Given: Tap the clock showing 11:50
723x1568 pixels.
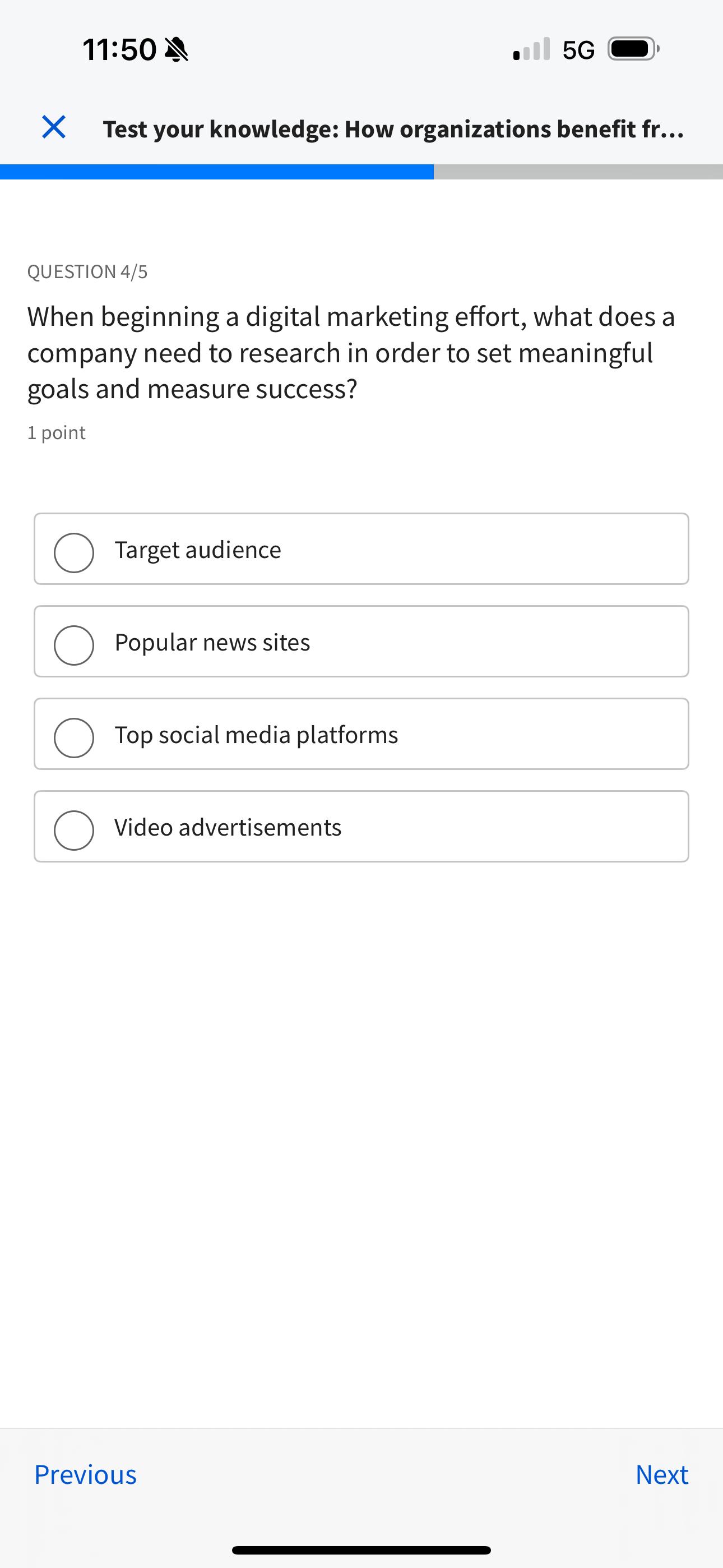Looking at the screenshot, I should pos(119,49).
